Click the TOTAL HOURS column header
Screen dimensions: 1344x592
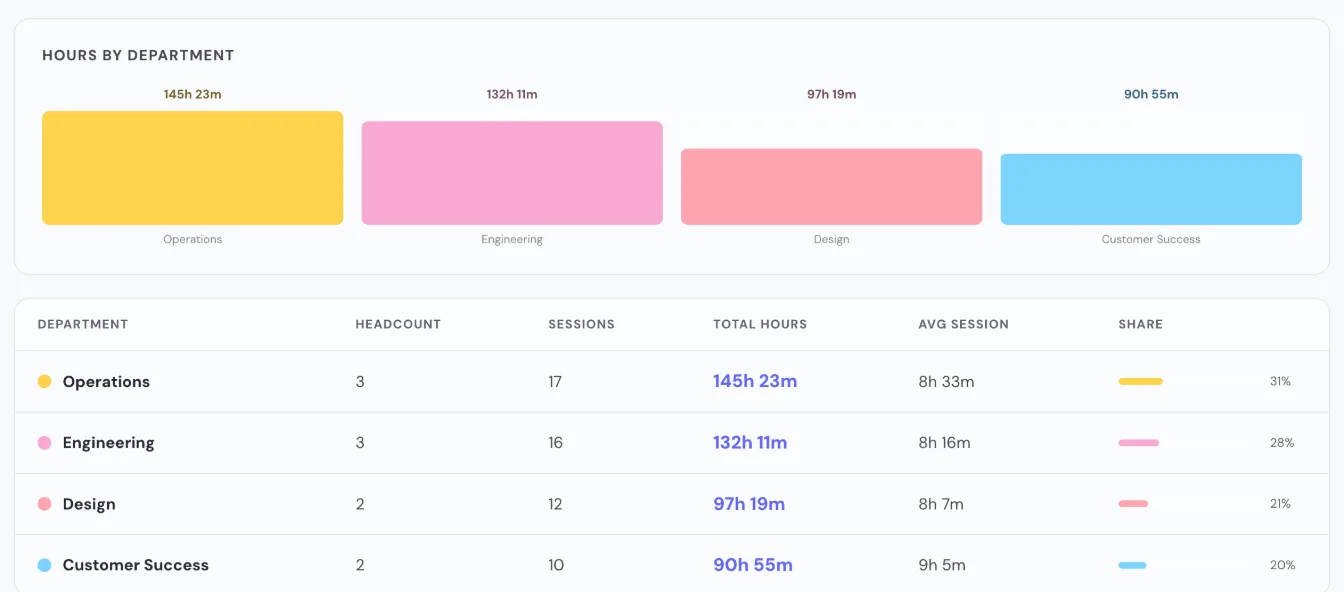(760, 324)
